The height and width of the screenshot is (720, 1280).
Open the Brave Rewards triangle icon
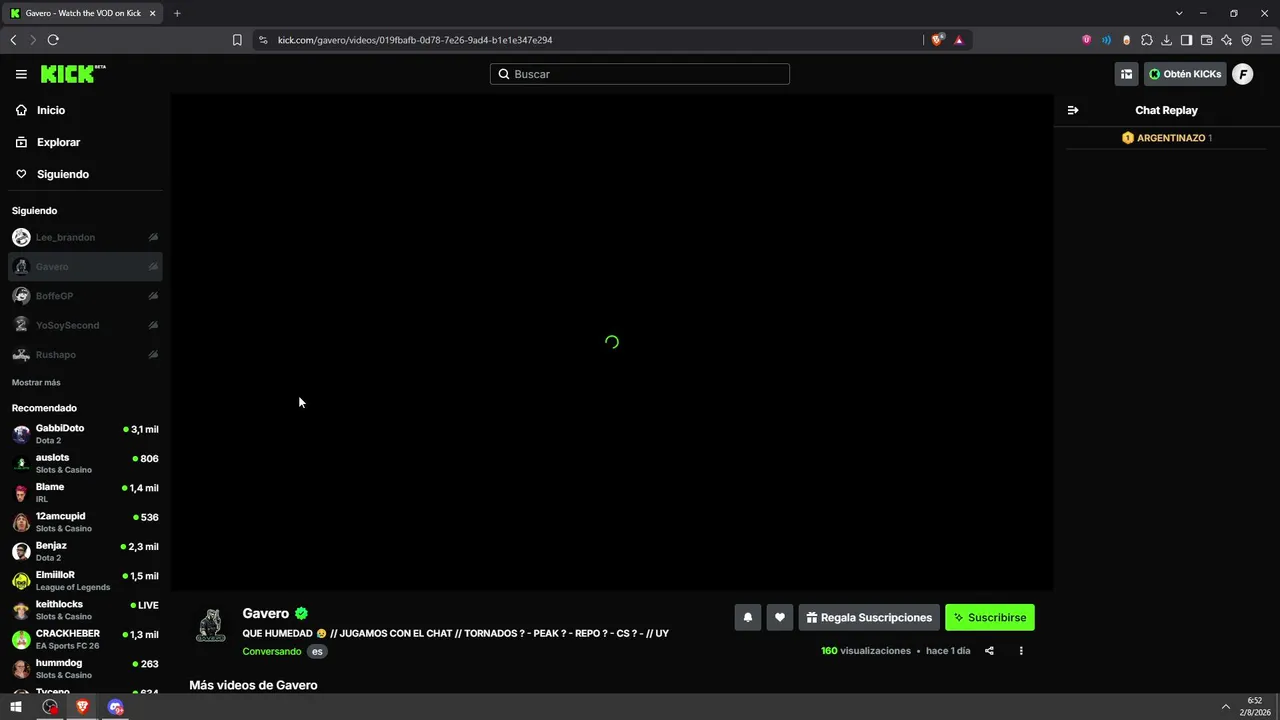[959, 40]
